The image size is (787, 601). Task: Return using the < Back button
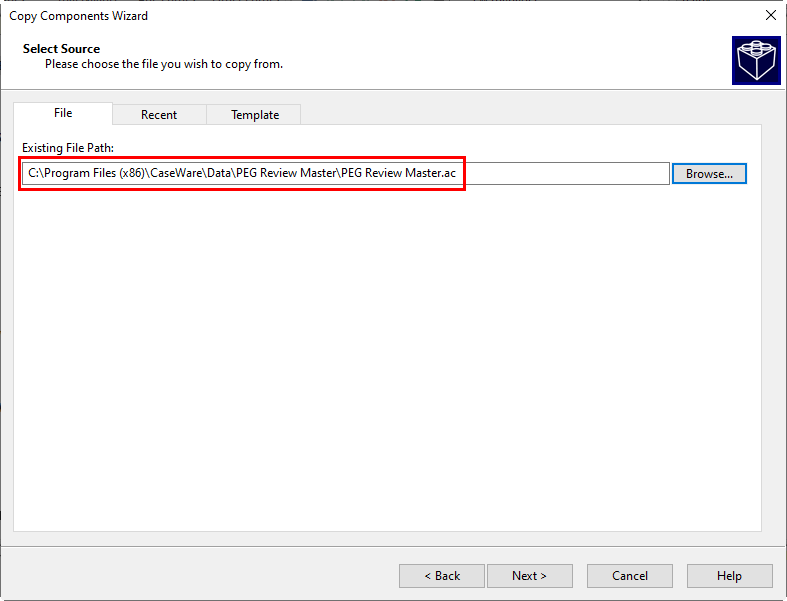tap(442, 575)
